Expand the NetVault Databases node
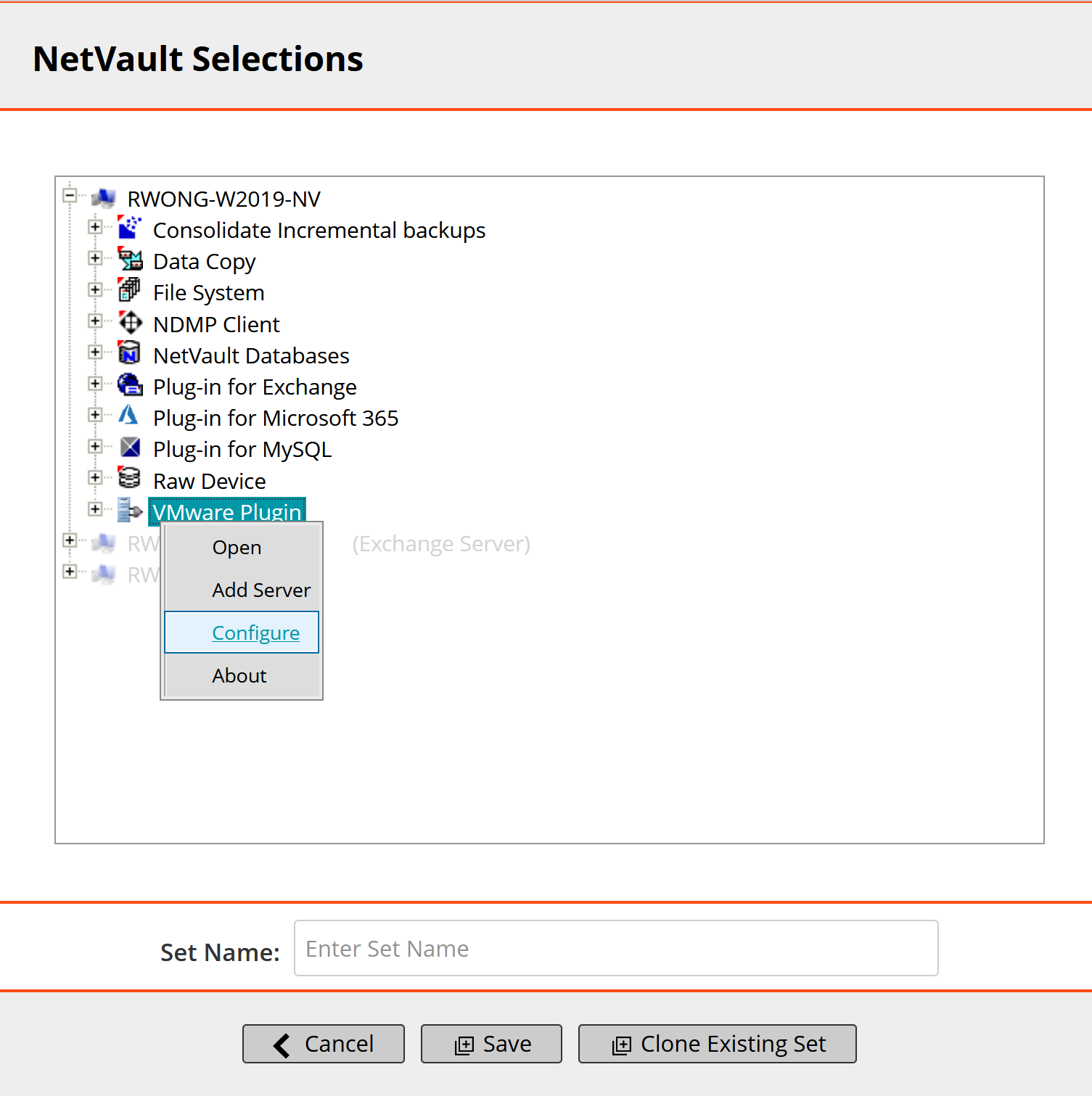 tap(95, 352)
